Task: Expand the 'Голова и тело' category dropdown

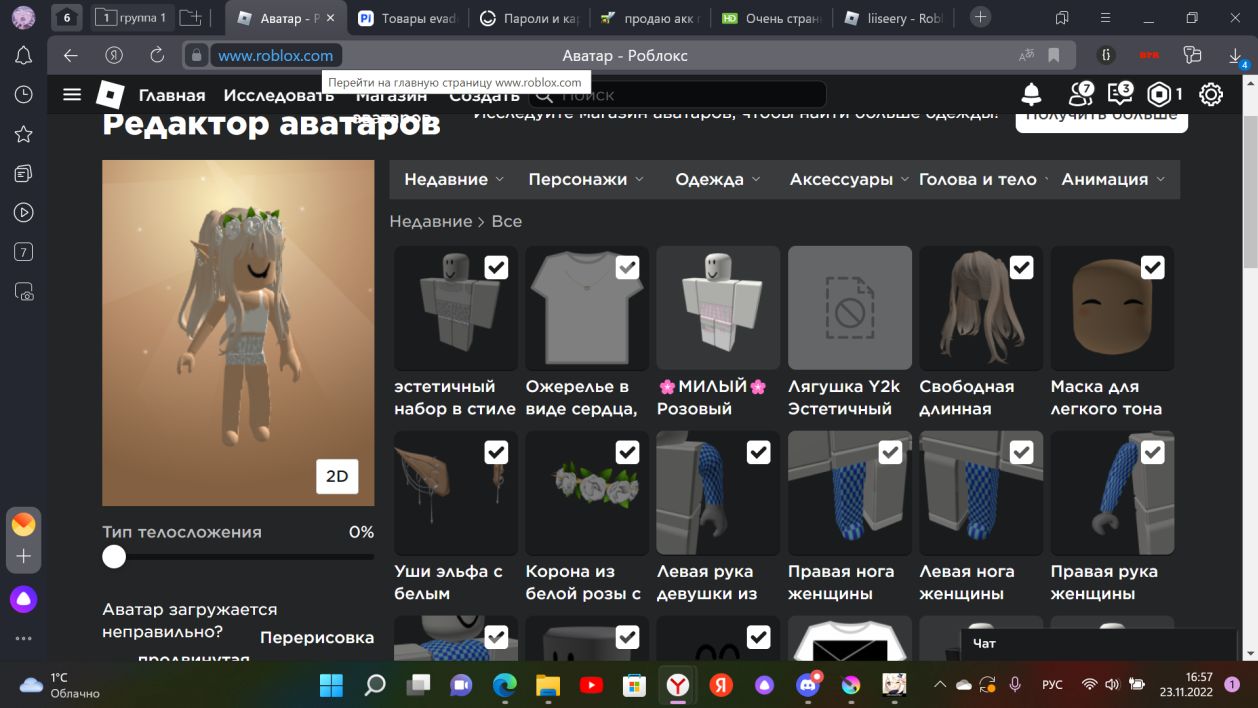Action: 984,179
